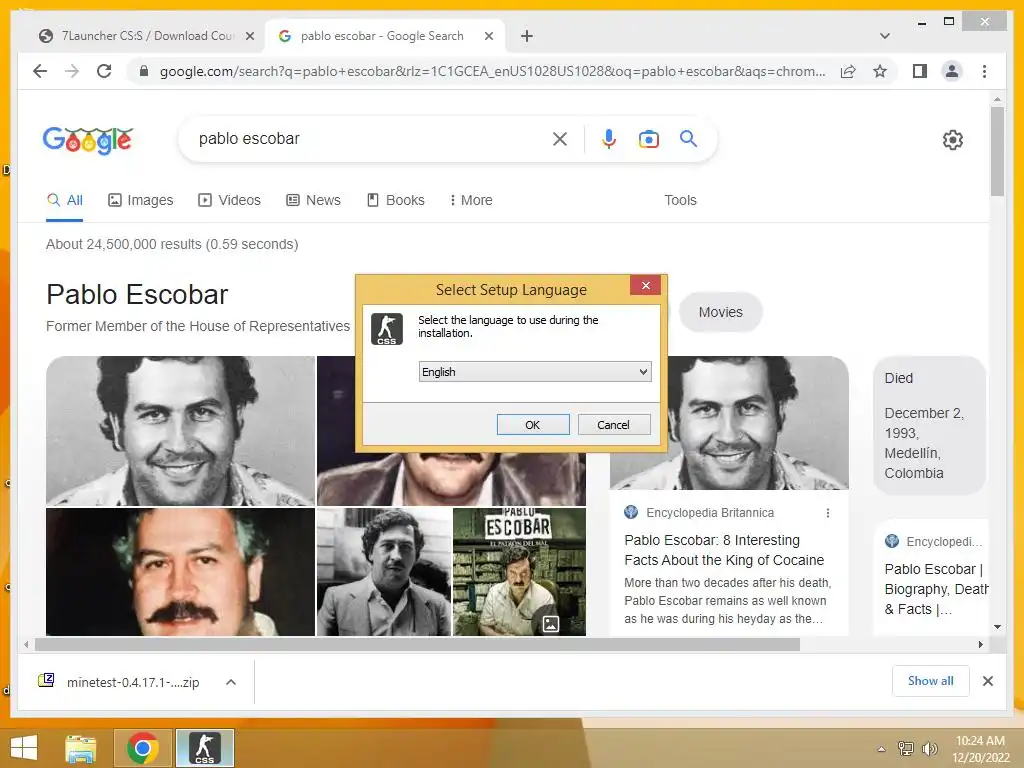1024x768 pixels.
Task: Close the downloads bar
Action: (987, 681)
